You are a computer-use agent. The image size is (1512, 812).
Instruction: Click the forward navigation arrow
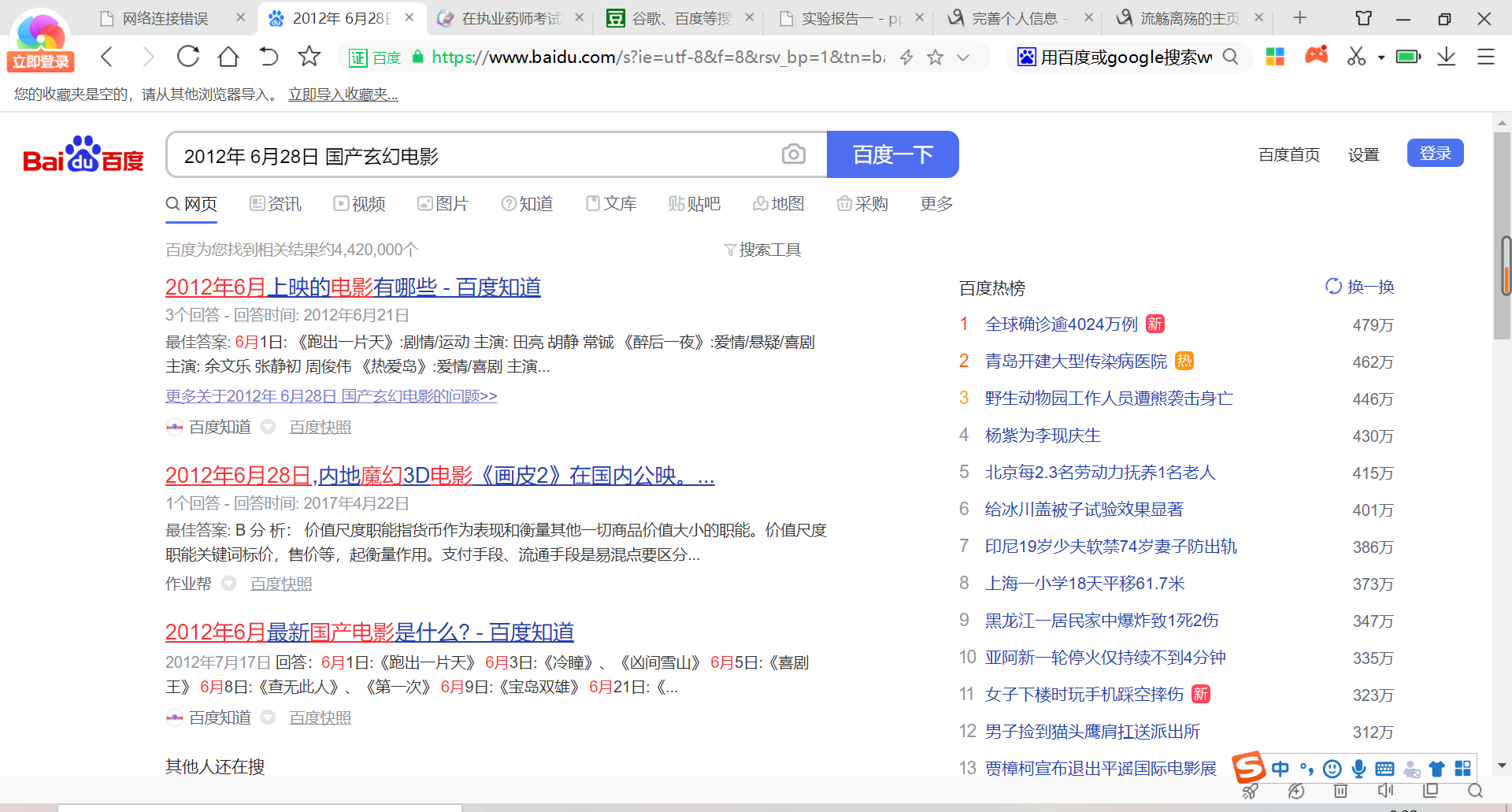point(147,57)
